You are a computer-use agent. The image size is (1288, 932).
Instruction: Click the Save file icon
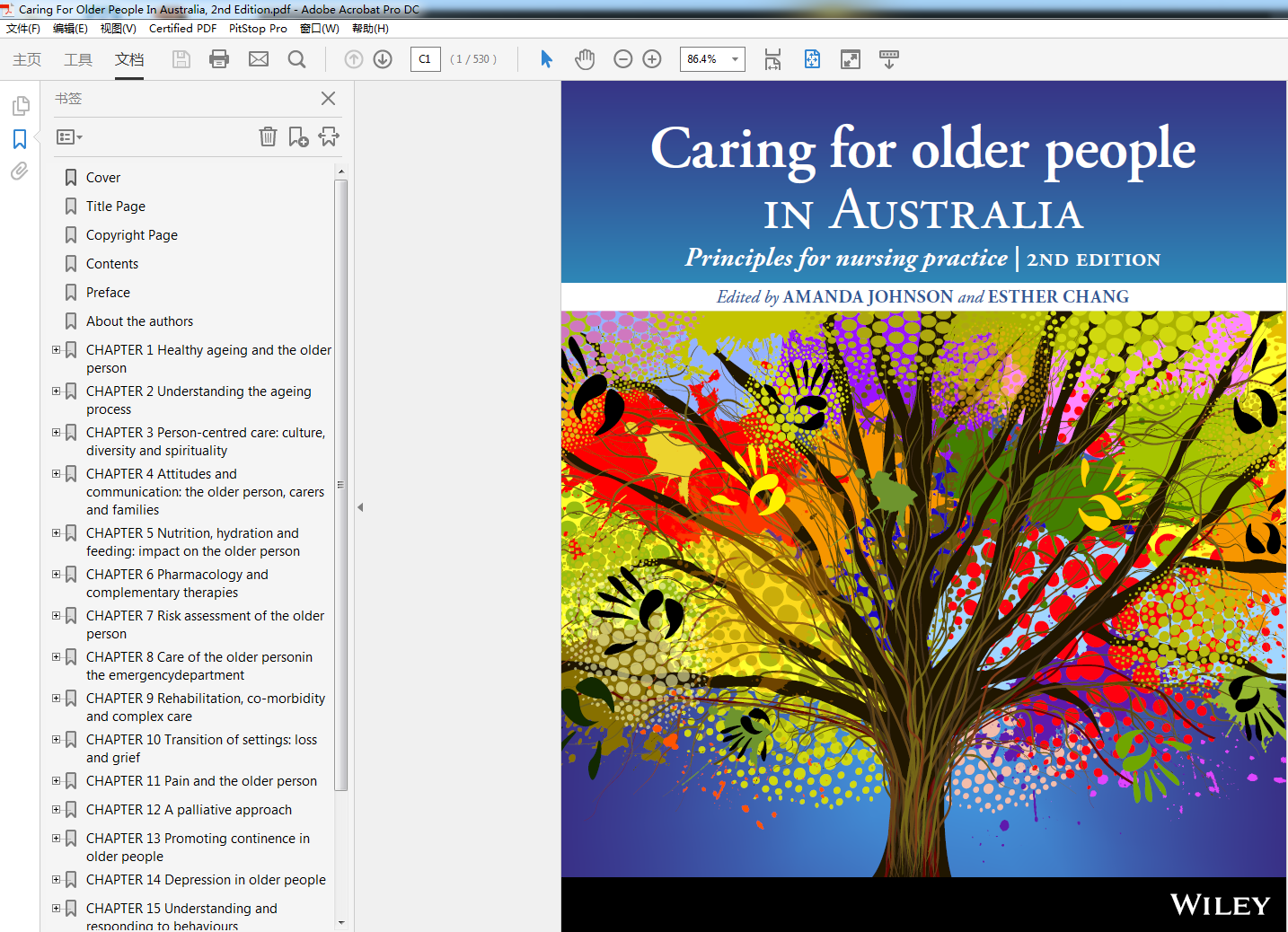(181, 59)
